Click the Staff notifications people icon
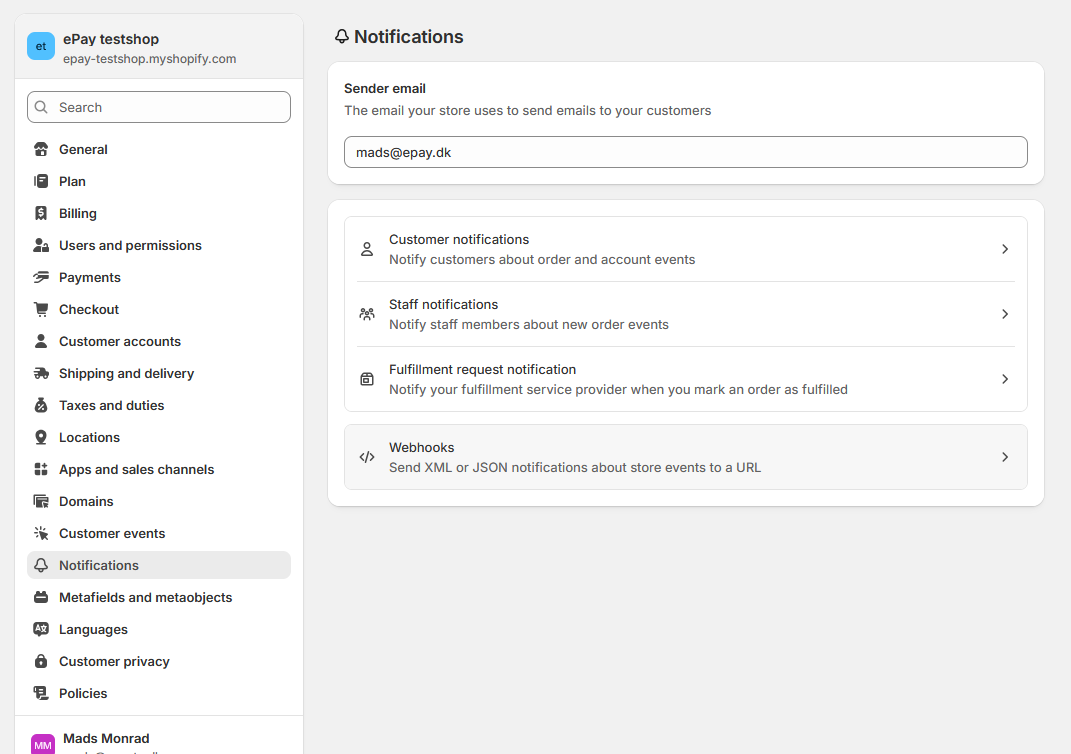This screenshot has width=1071, height=754. 366,314
